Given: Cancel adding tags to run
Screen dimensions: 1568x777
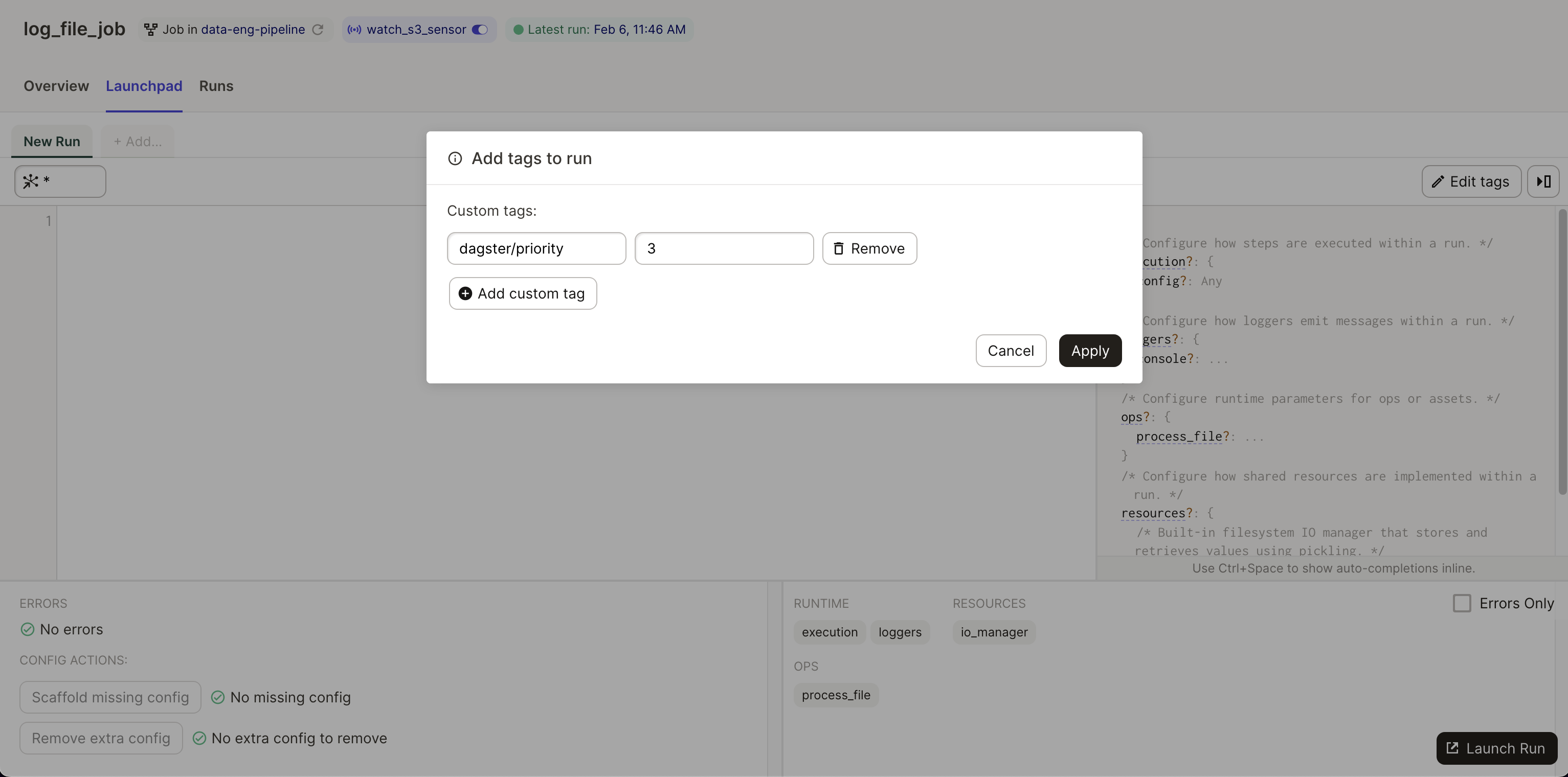Looking at the screenshot, I should pos(1011,350).
